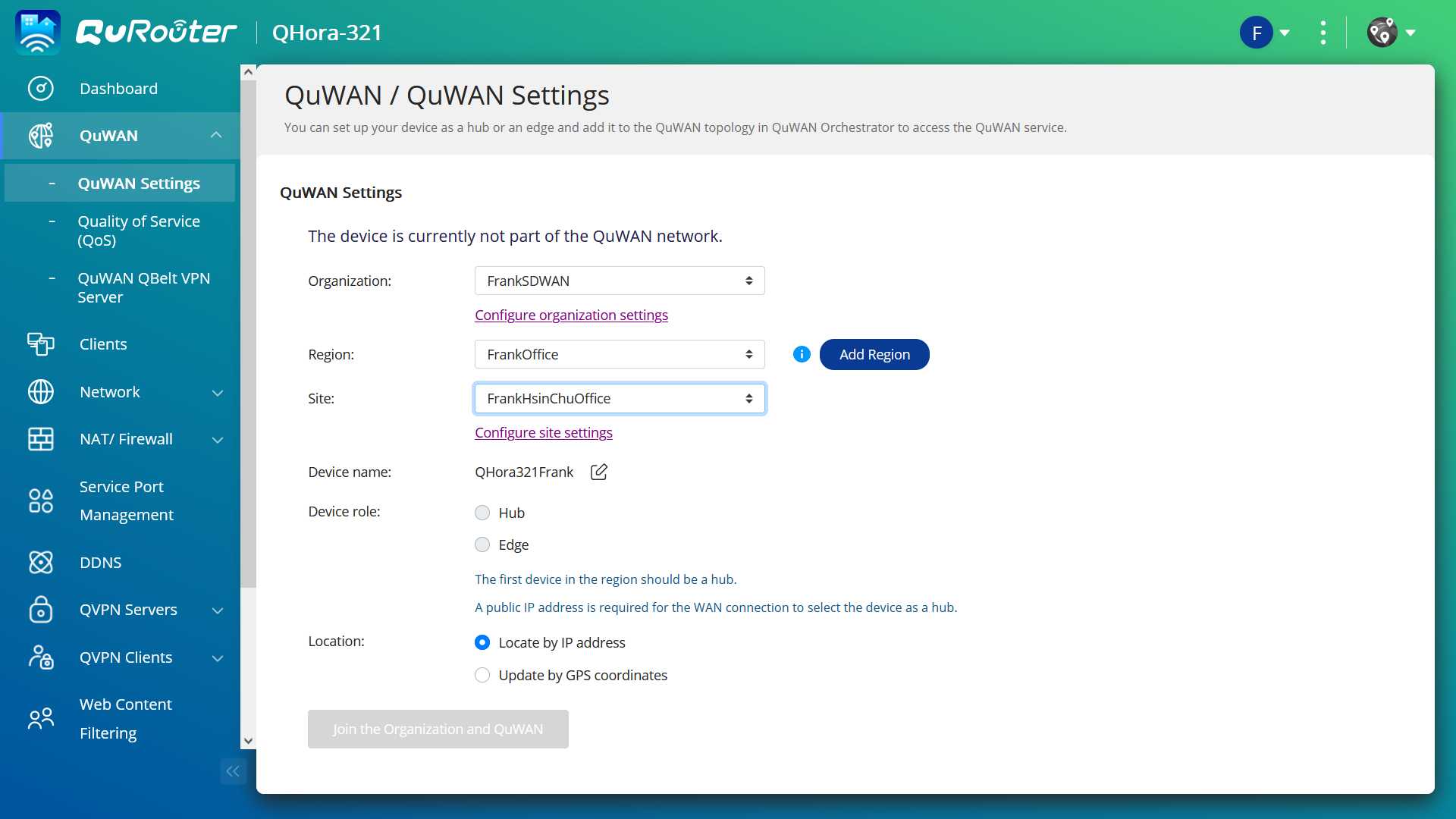The height and width of the screenshot is (819, 1456).
Task: Enable Locate by IP address option
Action: point(482,642)
